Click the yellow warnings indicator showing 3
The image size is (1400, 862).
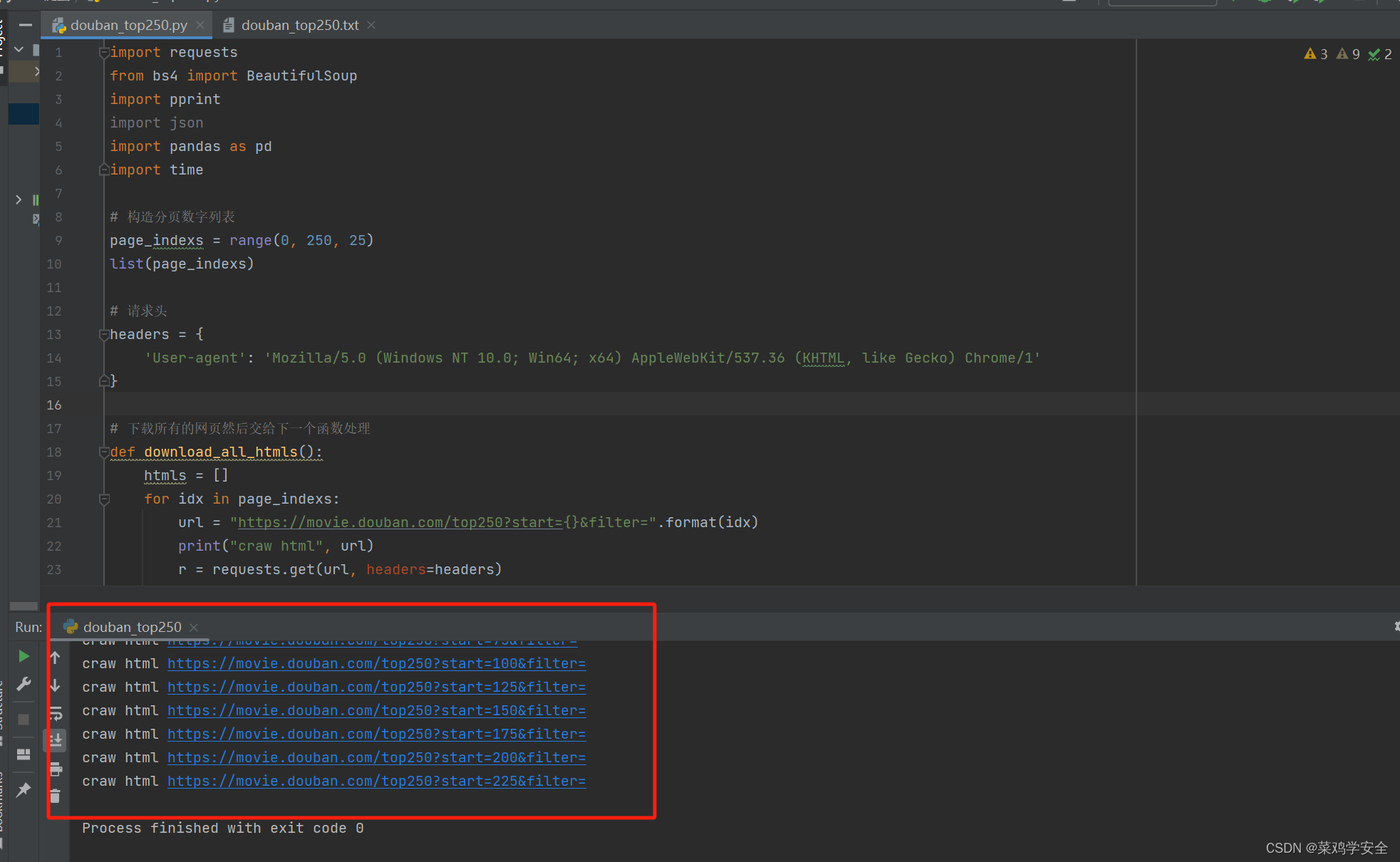tap(1316, 54)
